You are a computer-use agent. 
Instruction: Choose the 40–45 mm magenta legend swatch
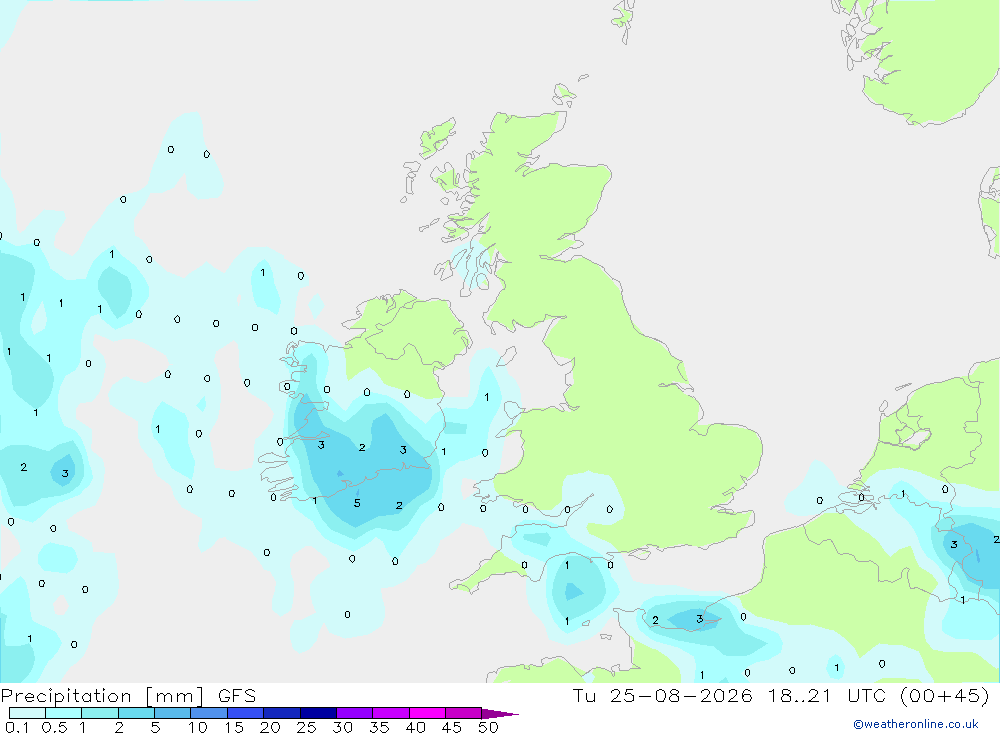(x=427, y=713)
